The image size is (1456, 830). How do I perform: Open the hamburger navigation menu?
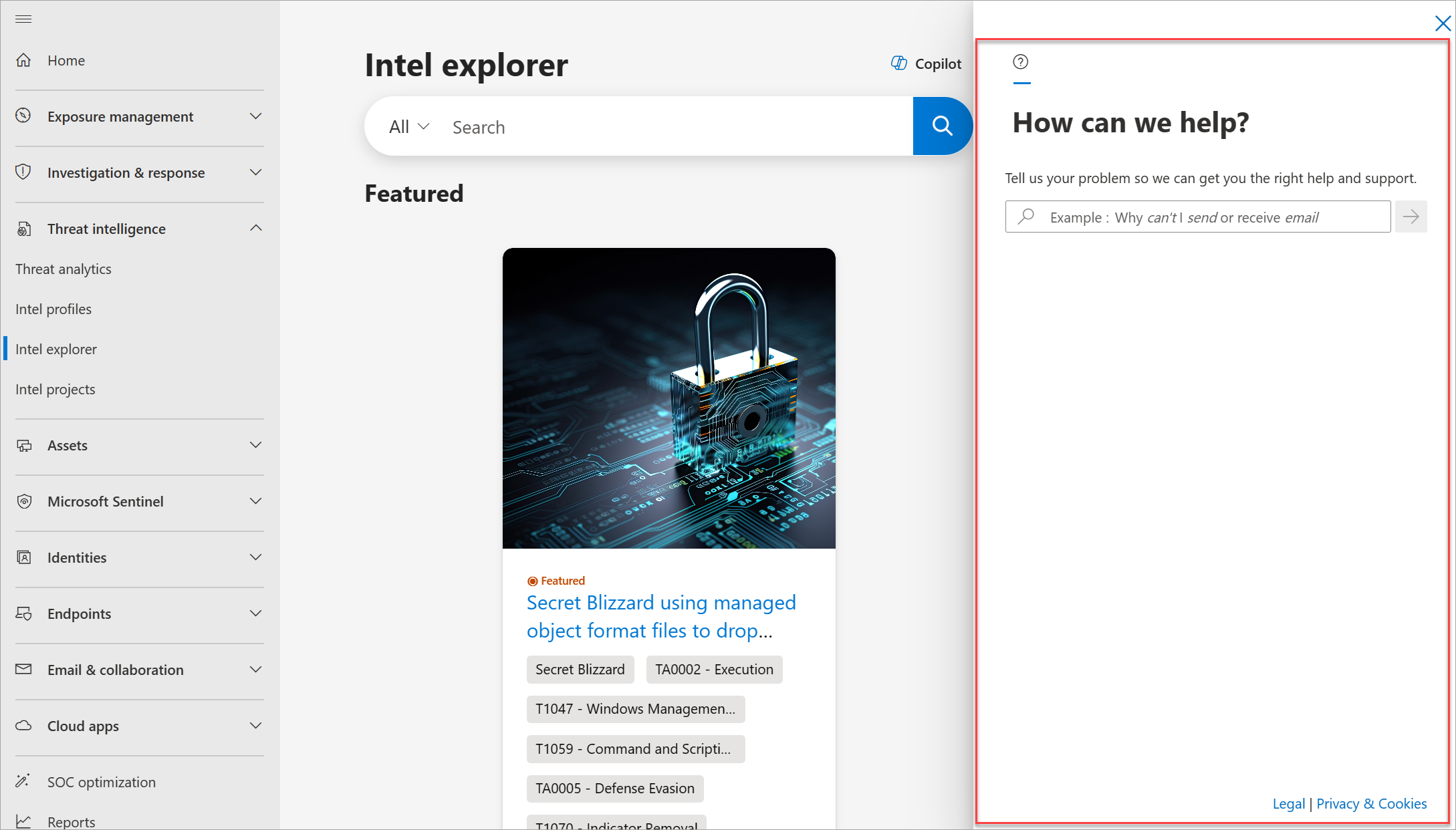point(23,19)
